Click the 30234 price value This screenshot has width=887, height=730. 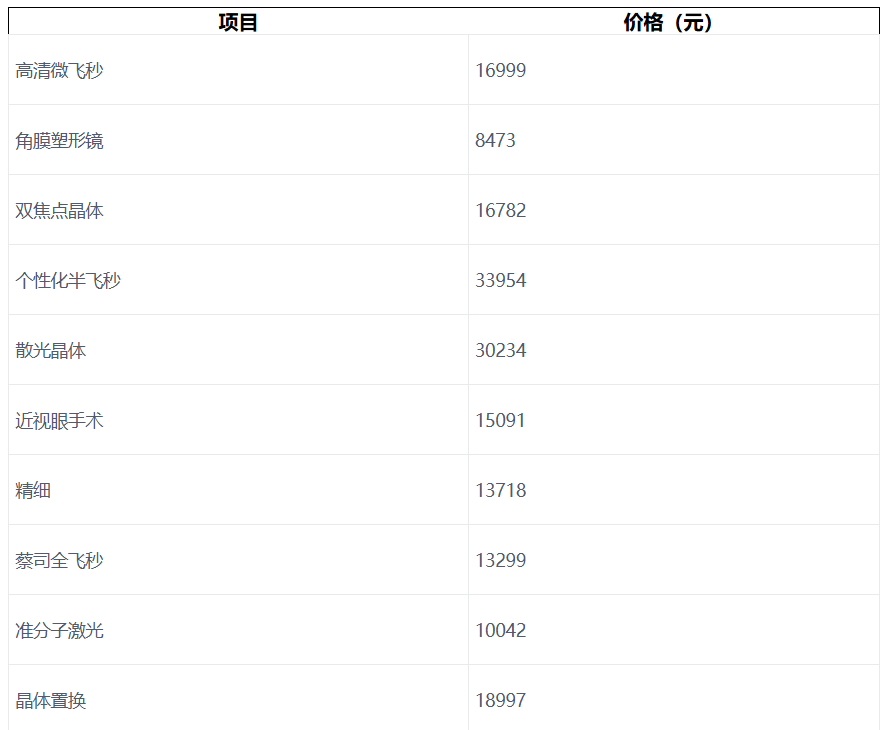(500, 350)
